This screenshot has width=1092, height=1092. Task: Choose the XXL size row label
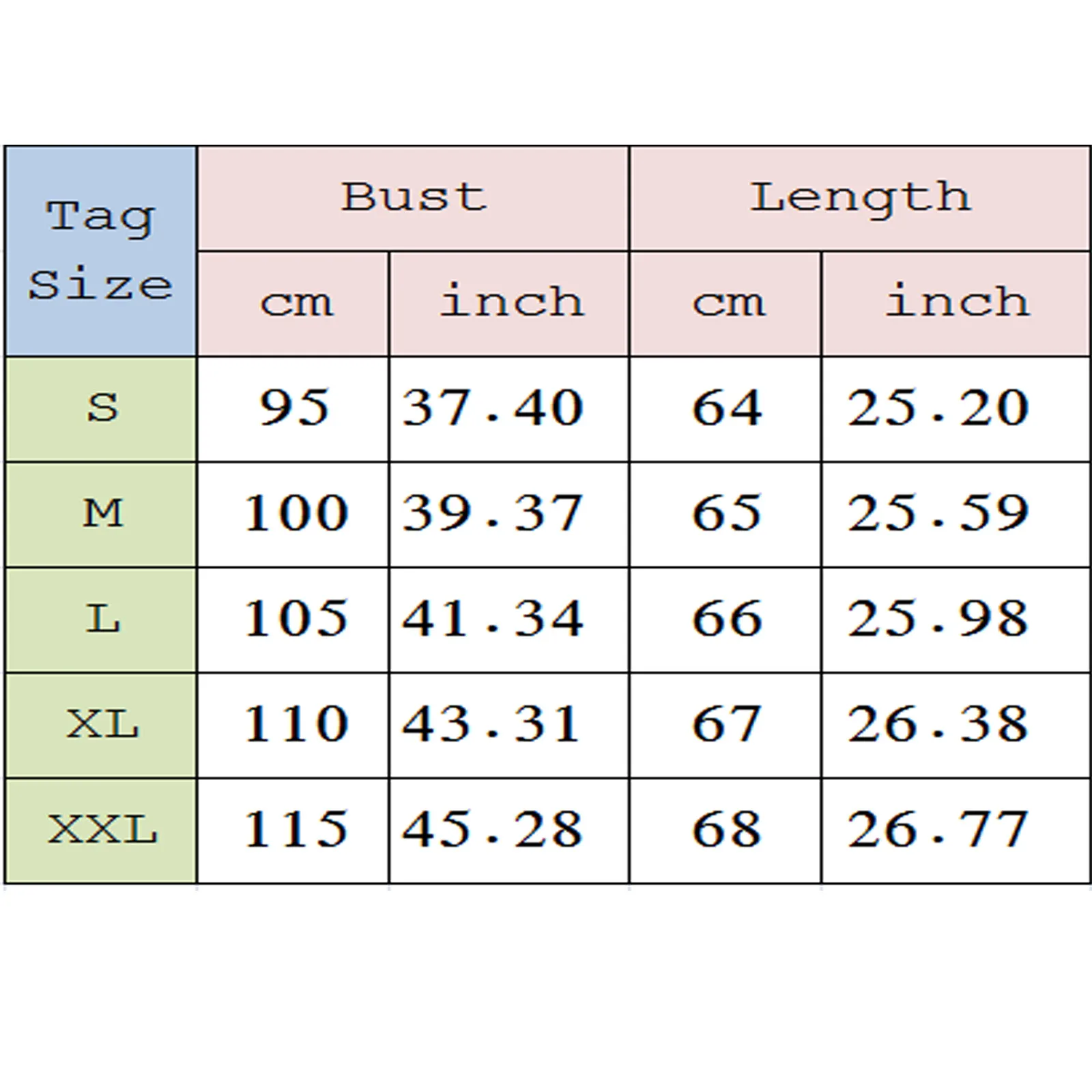click(x=102, y=830)
